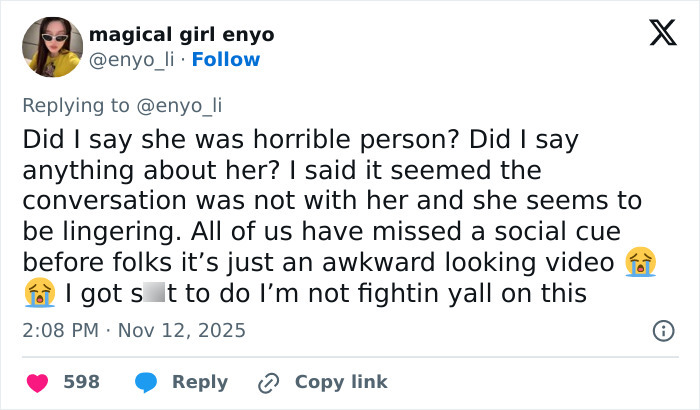Click the Nov 12, 2025 date text
Screen dimensions: 700x410
click(180, 330)
